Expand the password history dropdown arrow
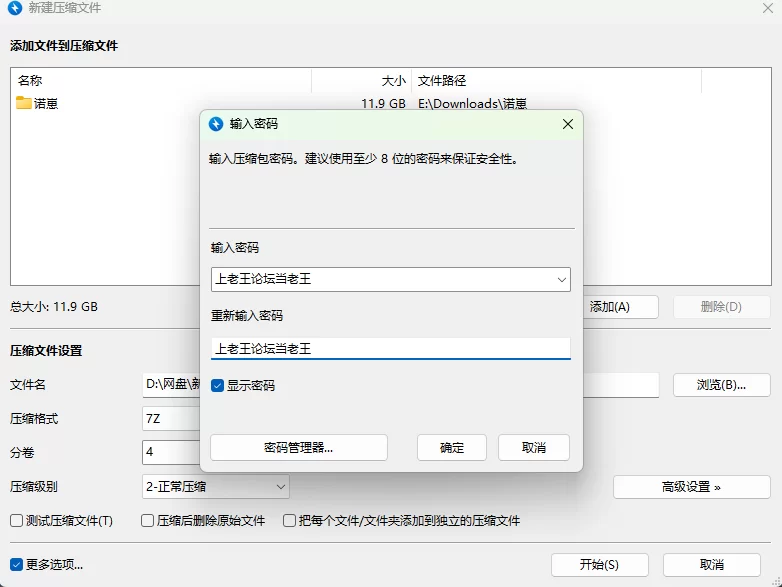 (562, 280)
